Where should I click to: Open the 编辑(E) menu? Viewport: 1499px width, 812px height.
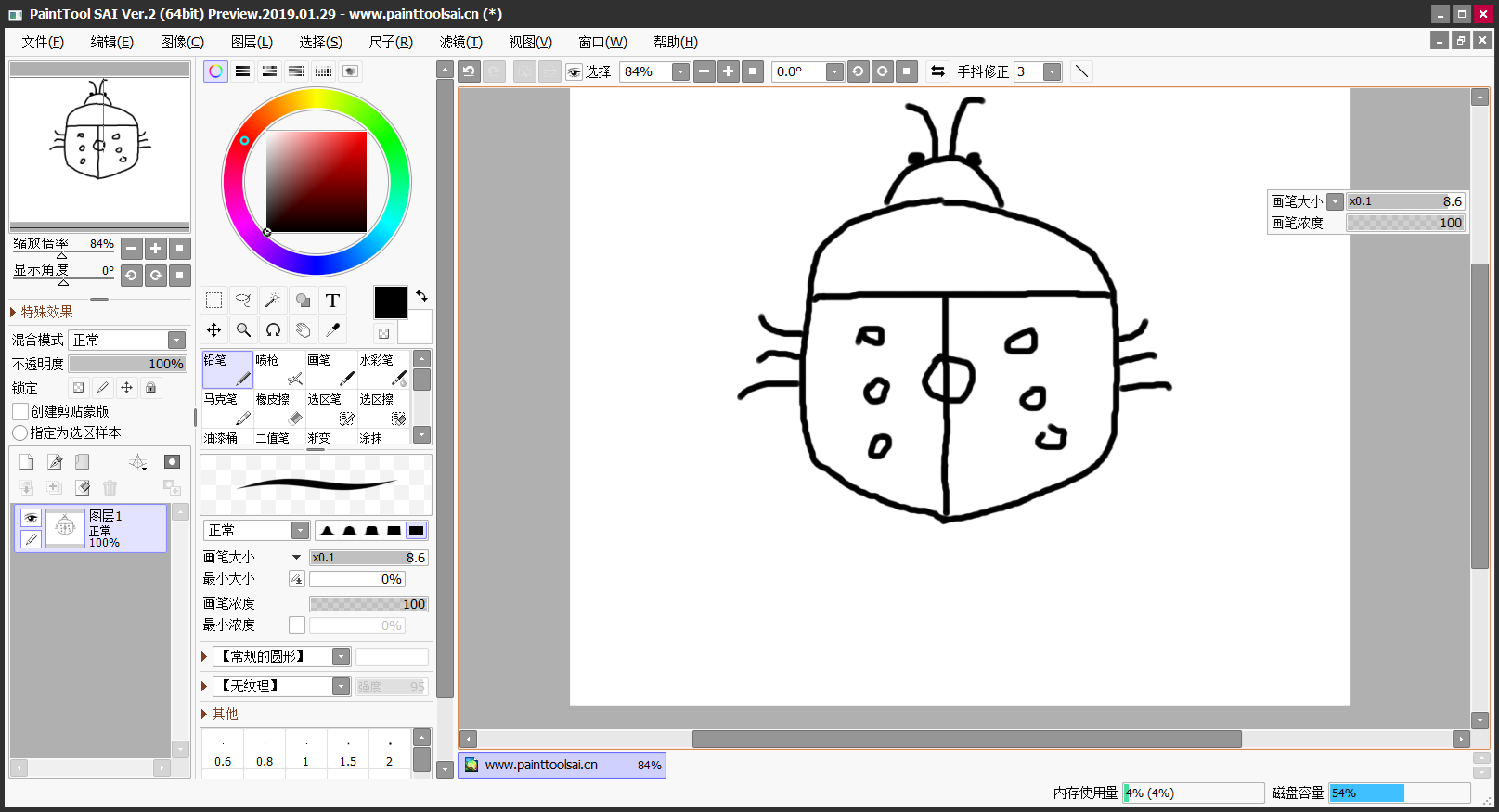[x=112, y=42]
